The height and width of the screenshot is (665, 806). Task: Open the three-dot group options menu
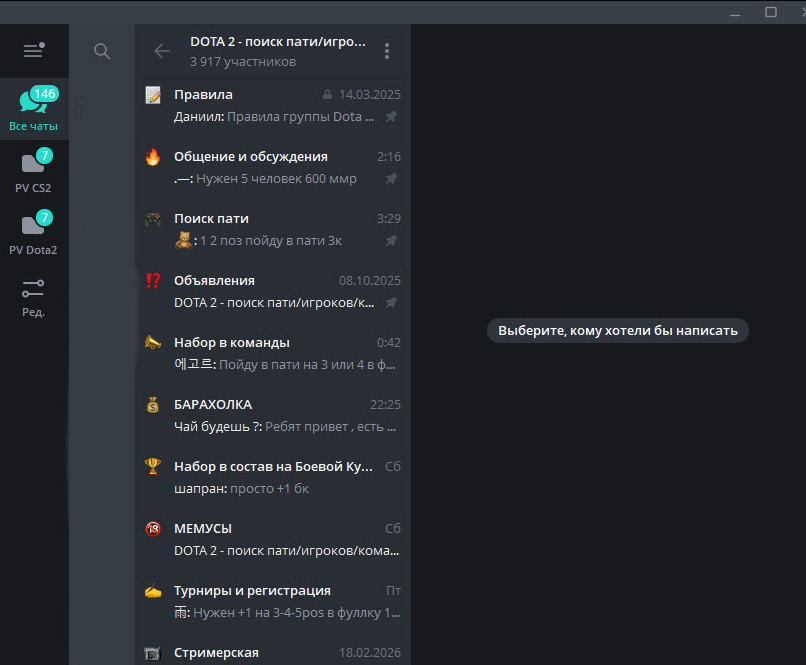387,51
